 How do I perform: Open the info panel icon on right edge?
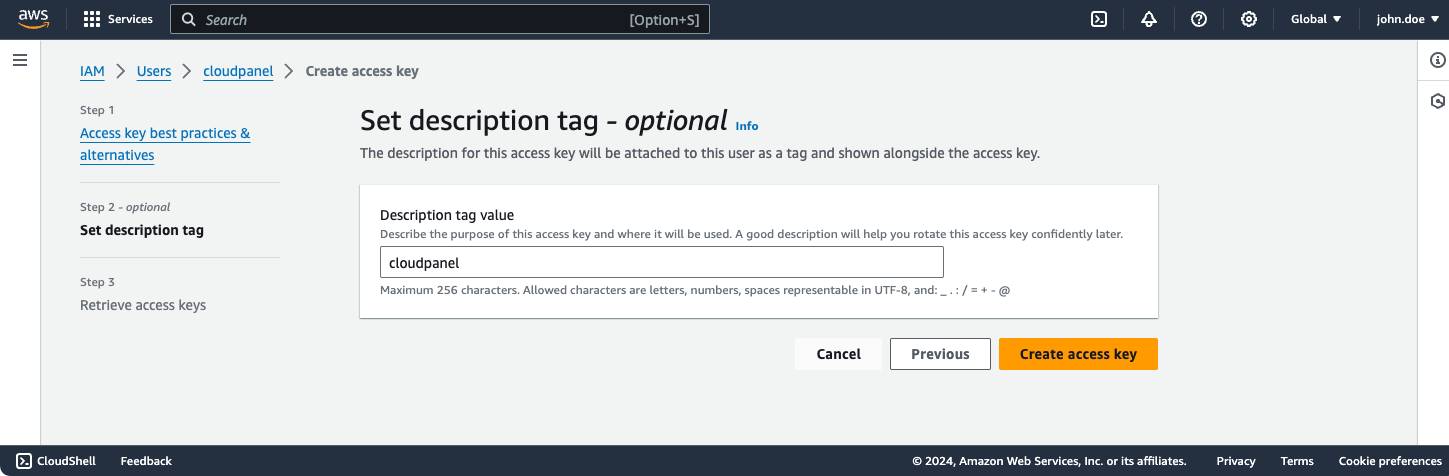[x=1437, y=61]
